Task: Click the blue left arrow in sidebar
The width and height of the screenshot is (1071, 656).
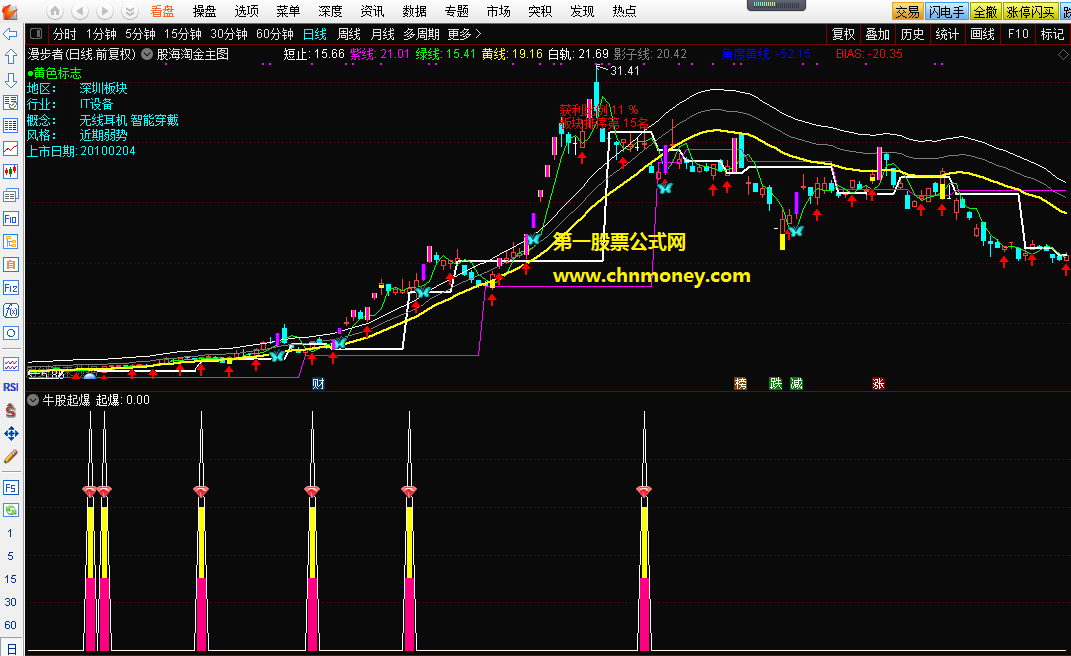Action: coord(10,34)
